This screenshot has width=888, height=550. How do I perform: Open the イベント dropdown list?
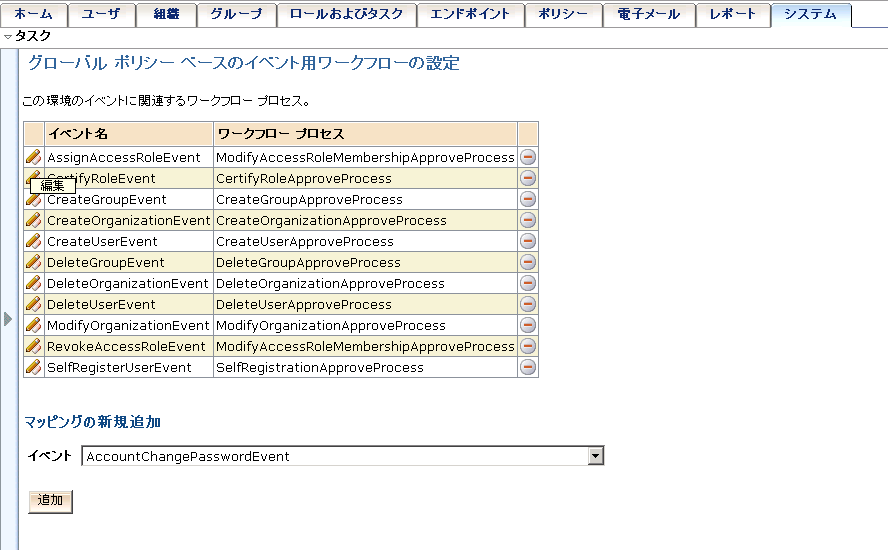tap(595, 456)
